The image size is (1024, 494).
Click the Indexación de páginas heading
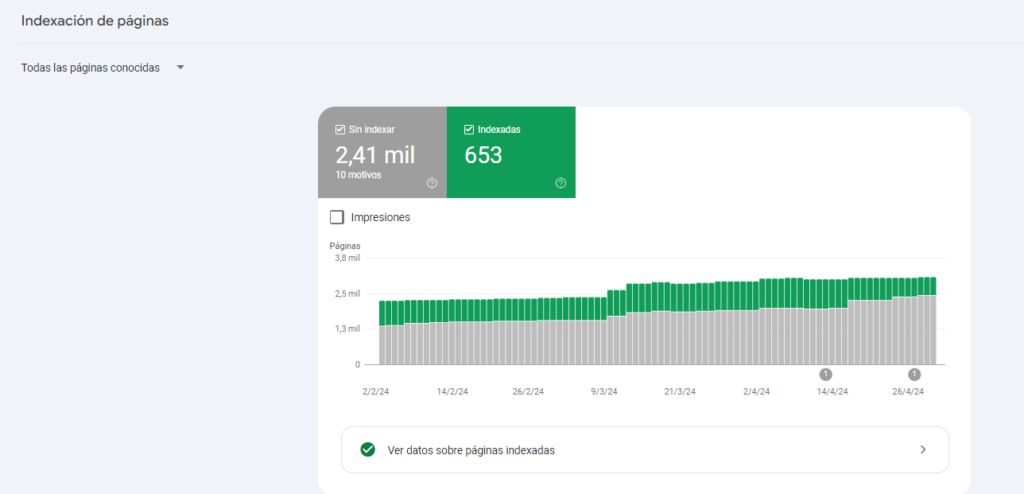pos(95,21)
